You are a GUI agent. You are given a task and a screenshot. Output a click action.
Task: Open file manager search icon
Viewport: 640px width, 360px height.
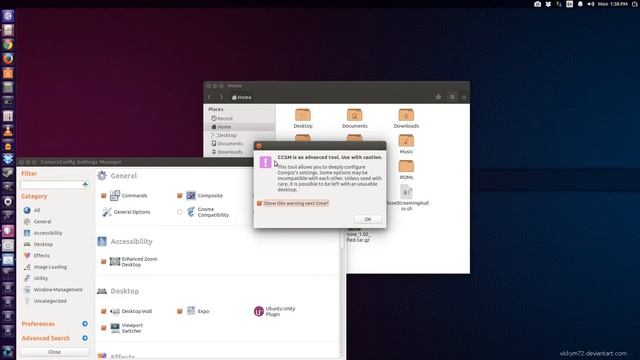tap(438, 97)
